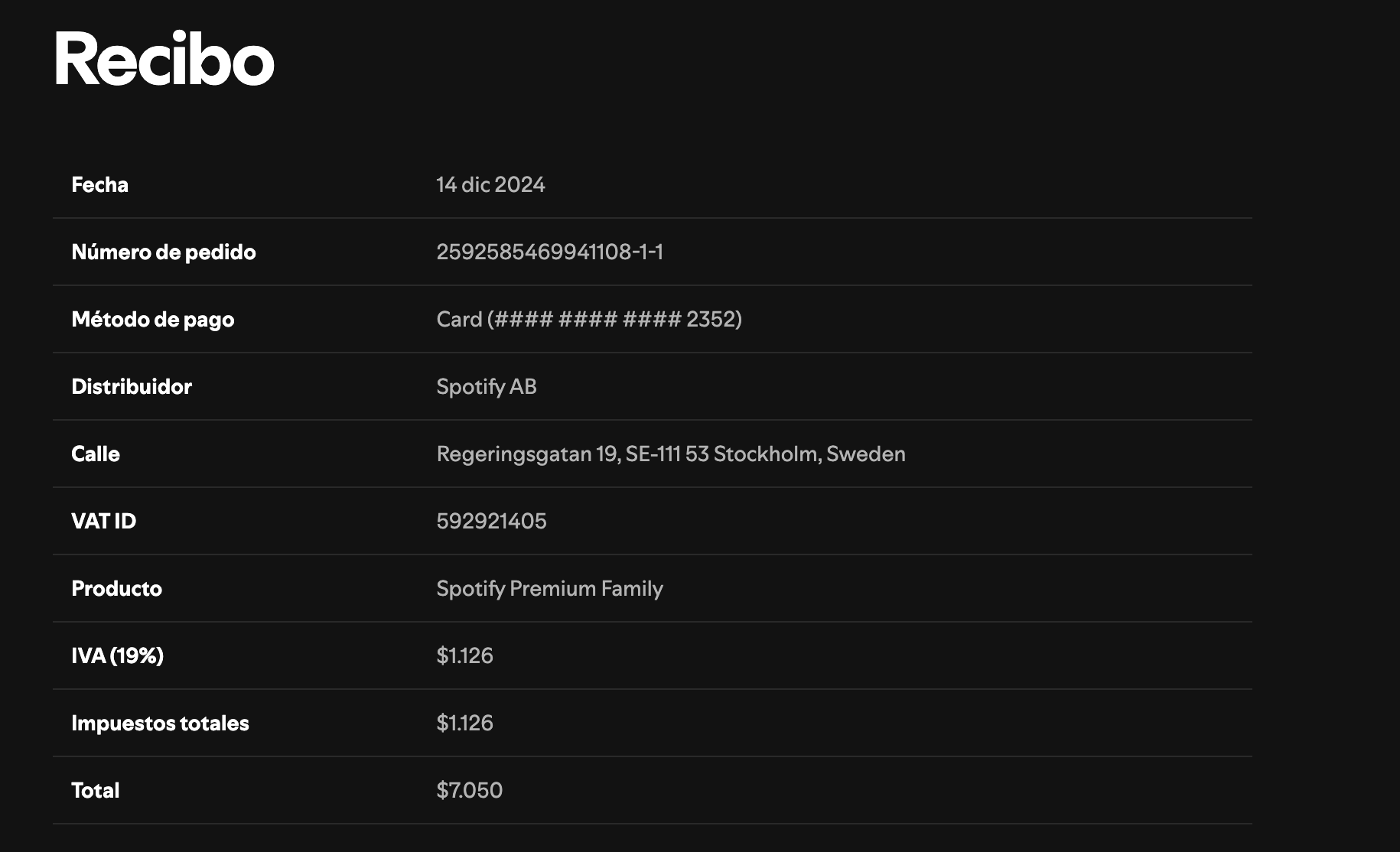Click the Distribuidor label
Screen dimensions: 1400x852
coord(131,386)
